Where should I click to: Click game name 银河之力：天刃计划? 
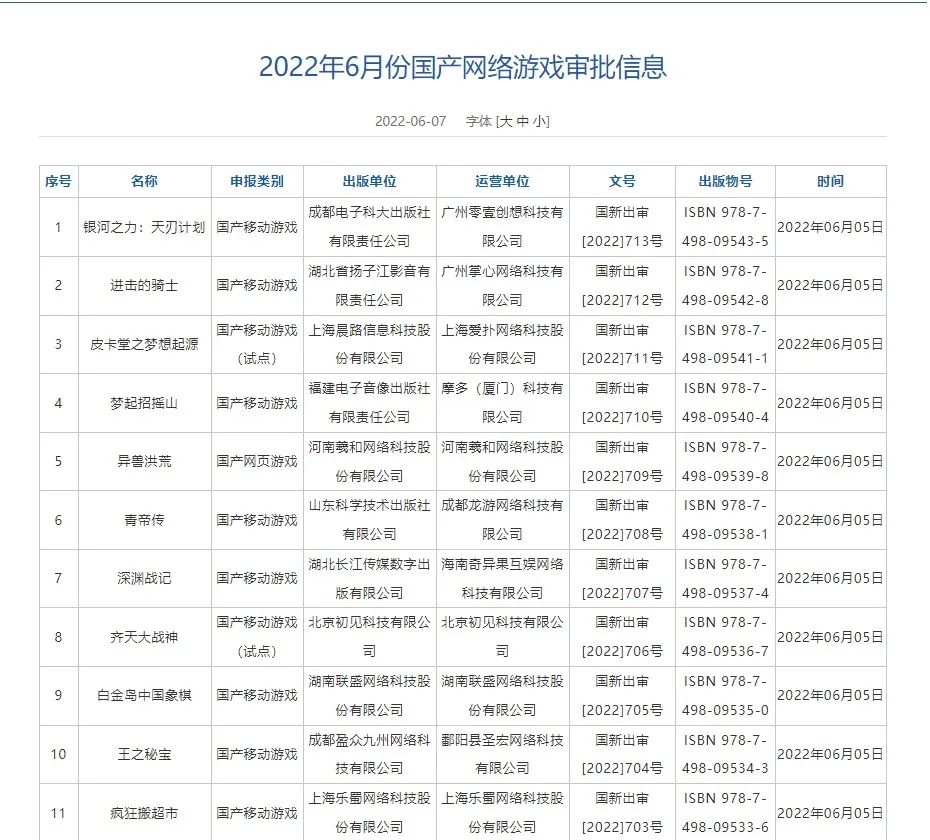[144, 227]
